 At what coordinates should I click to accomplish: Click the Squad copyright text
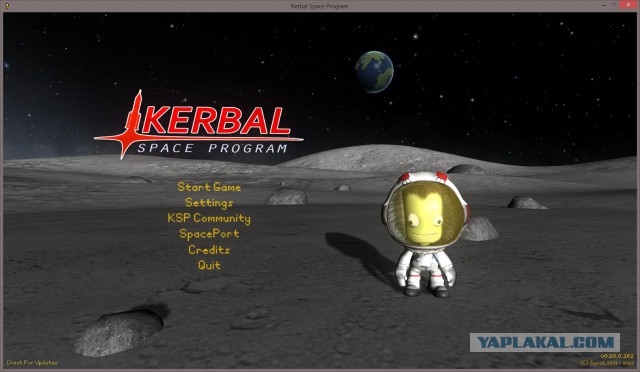point(607,363)
